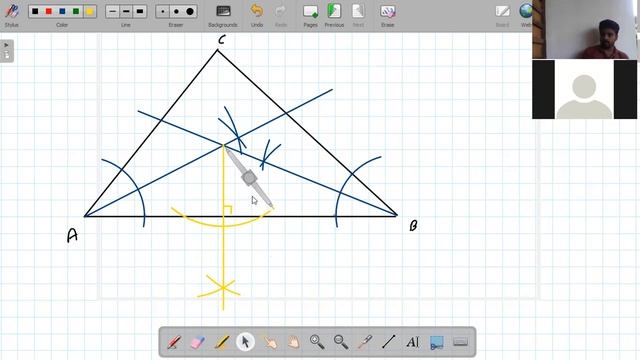Select the black color swatch

point(35,11)
